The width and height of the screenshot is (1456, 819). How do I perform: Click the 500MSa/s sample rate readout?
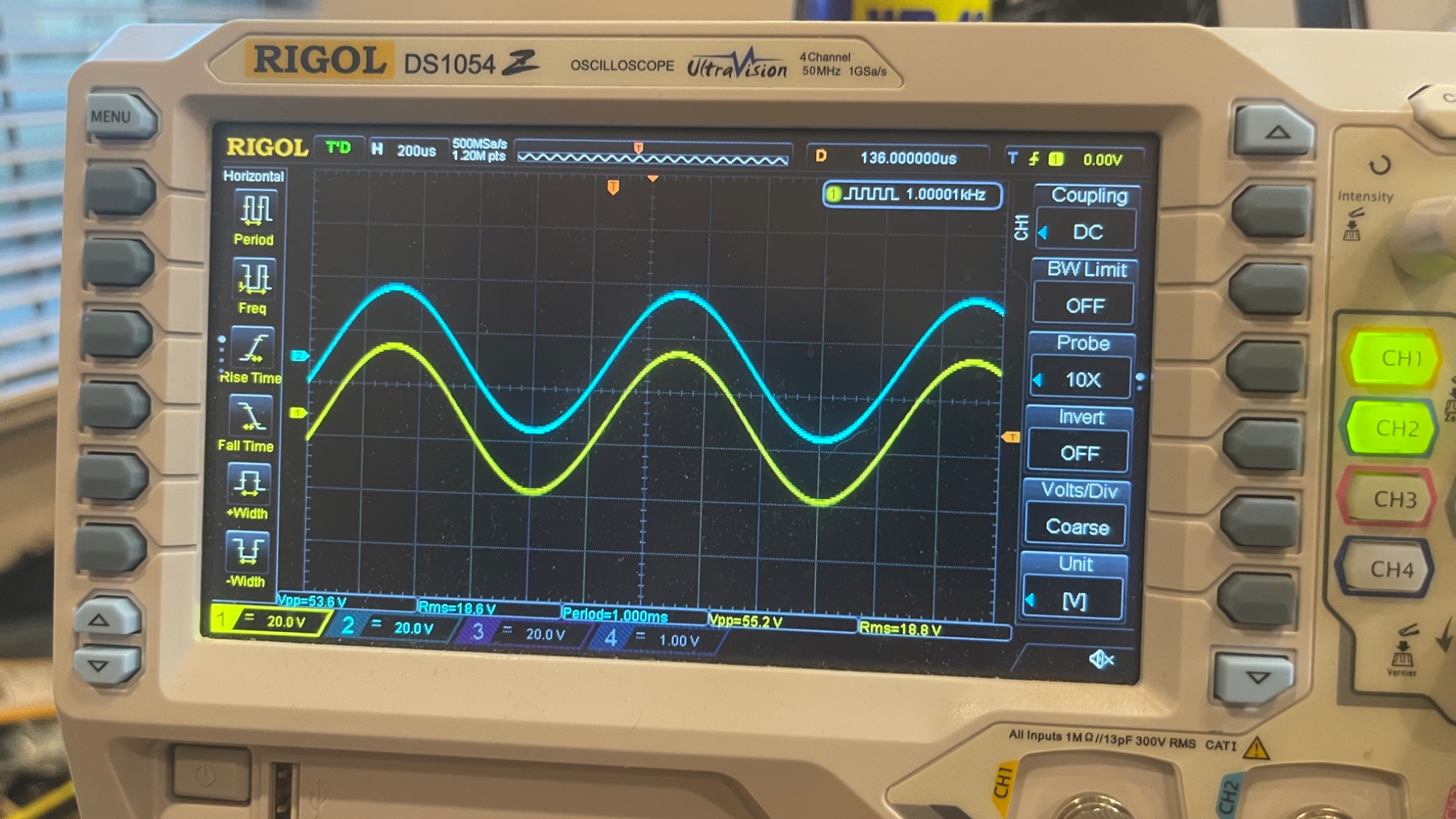[480, 144]
